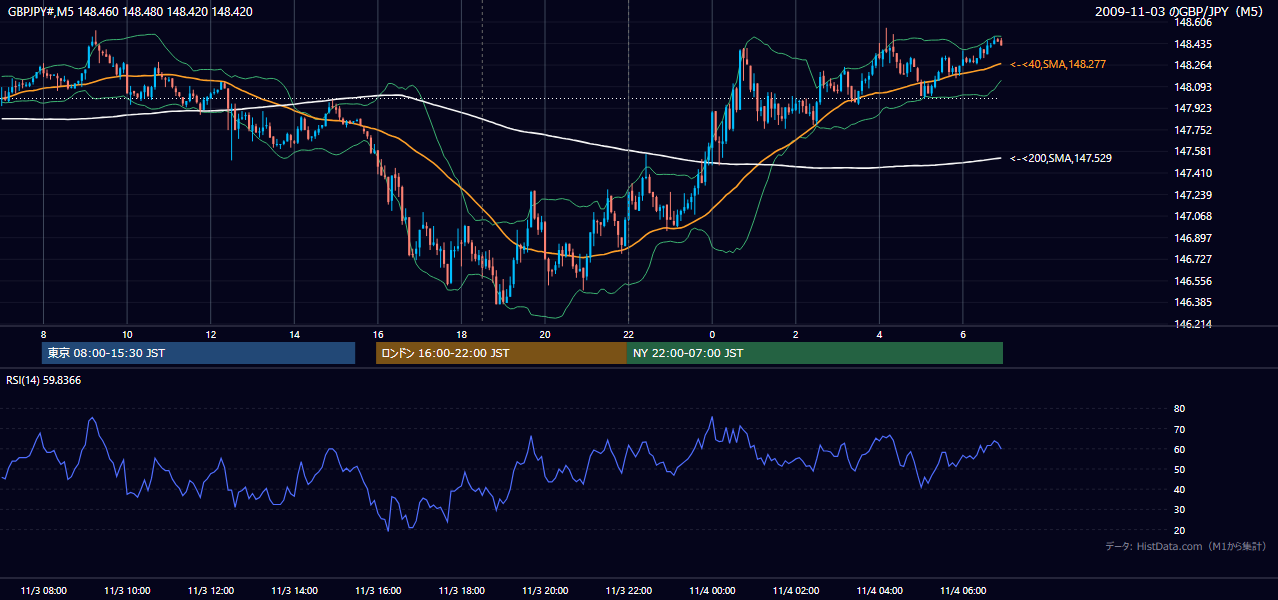Select the 東京 08:00-15:30 JST session bar
The width and height of the screenshot is (1278, 600).
pos(199,353)
